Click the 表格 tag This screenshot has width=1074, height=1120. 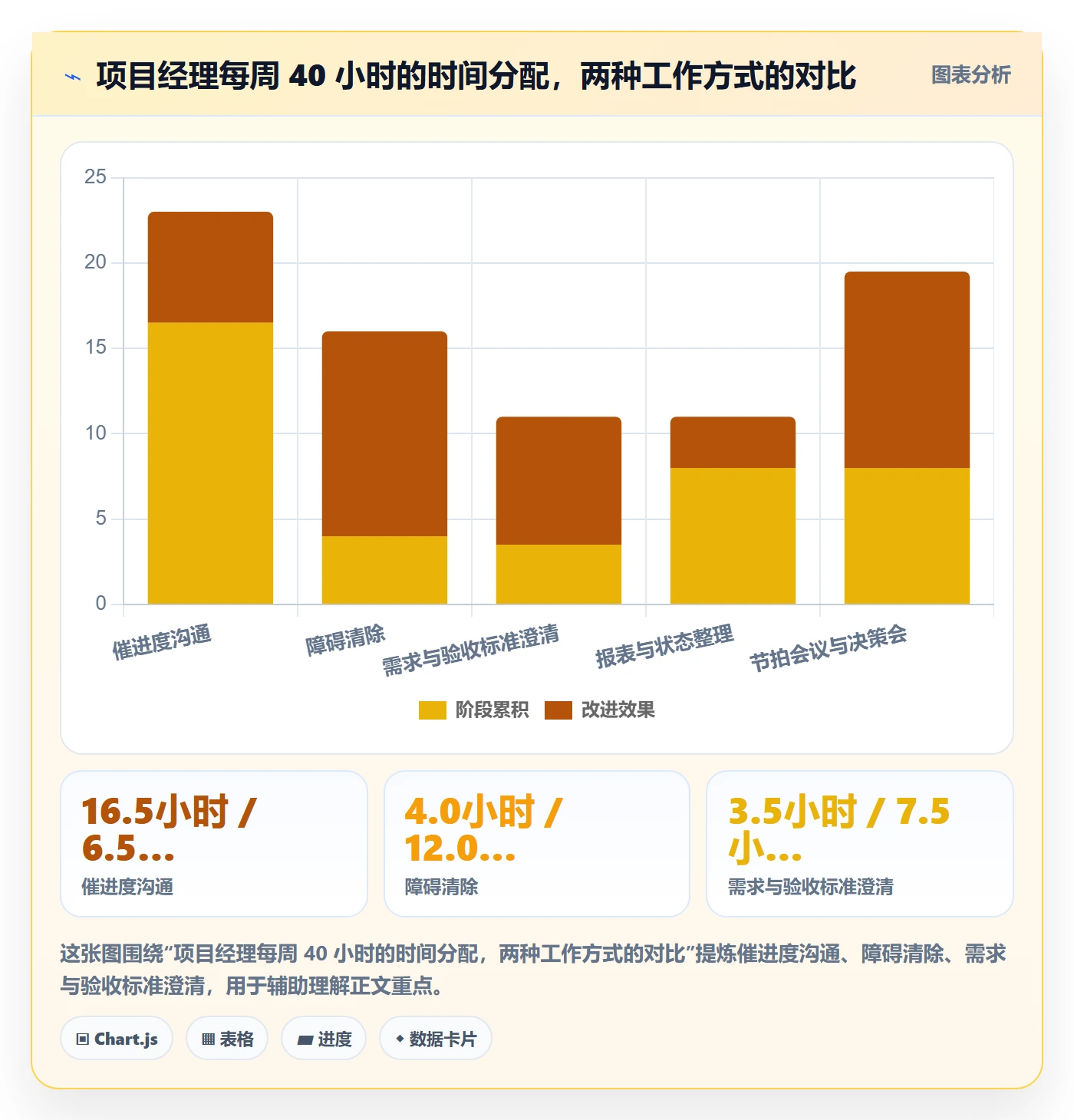227,1039
